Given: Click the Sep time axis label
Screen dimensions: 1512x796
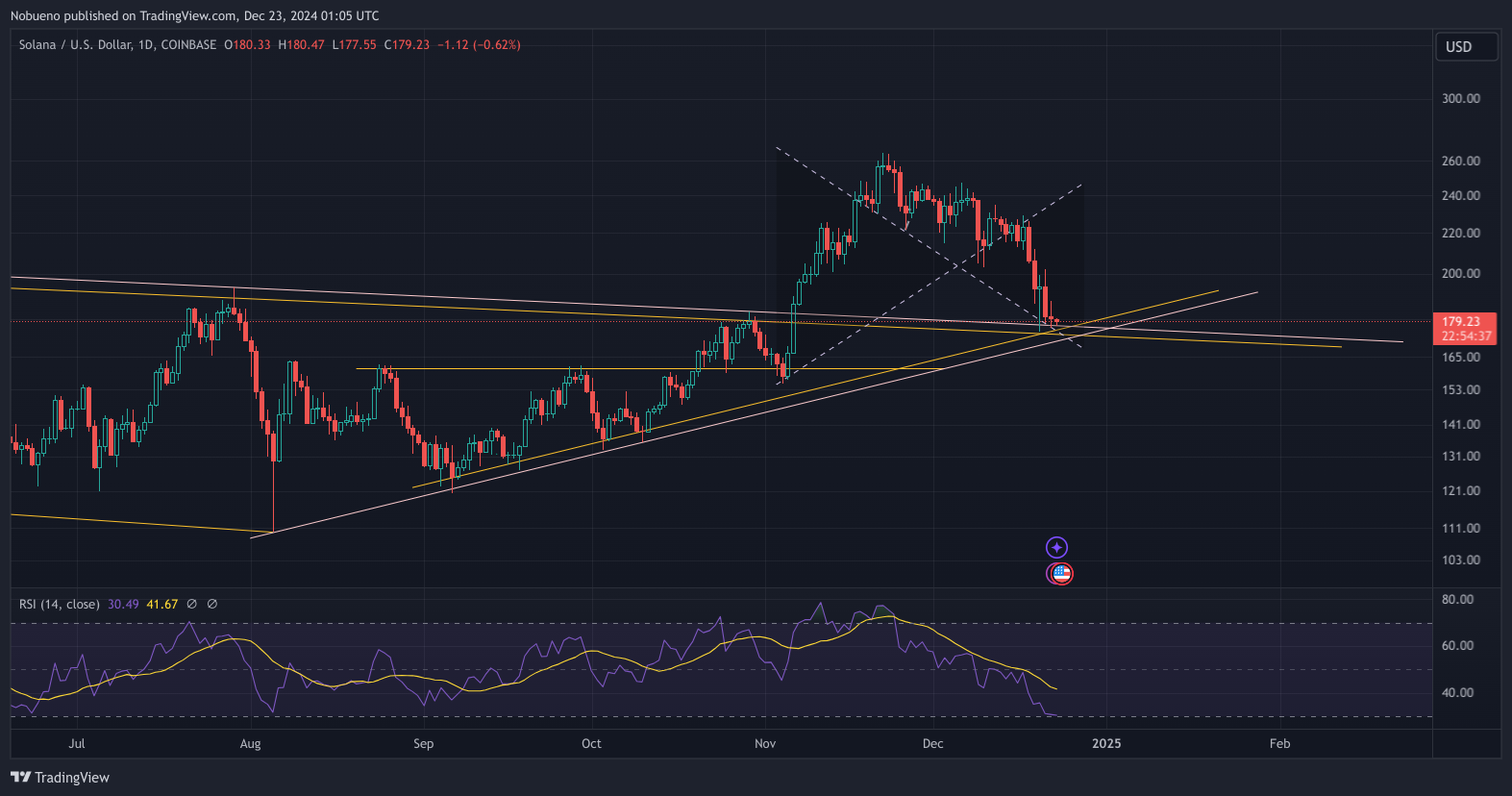Looking at the screenshot, I should [x=423, y=743].
